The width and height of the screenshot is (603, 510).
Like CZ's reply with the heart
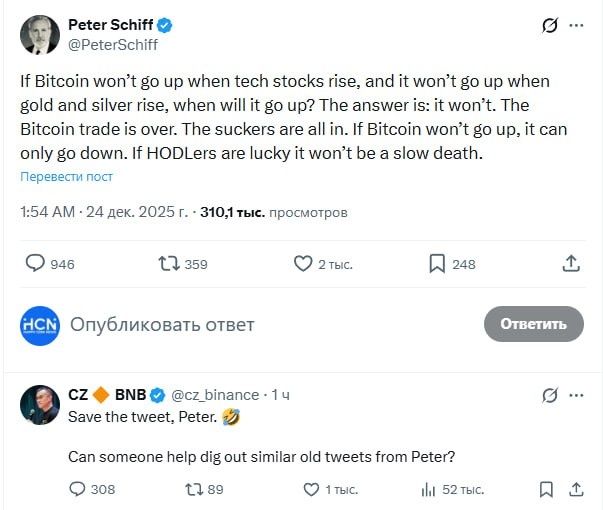pyautogui.click(x=310, y=489)
